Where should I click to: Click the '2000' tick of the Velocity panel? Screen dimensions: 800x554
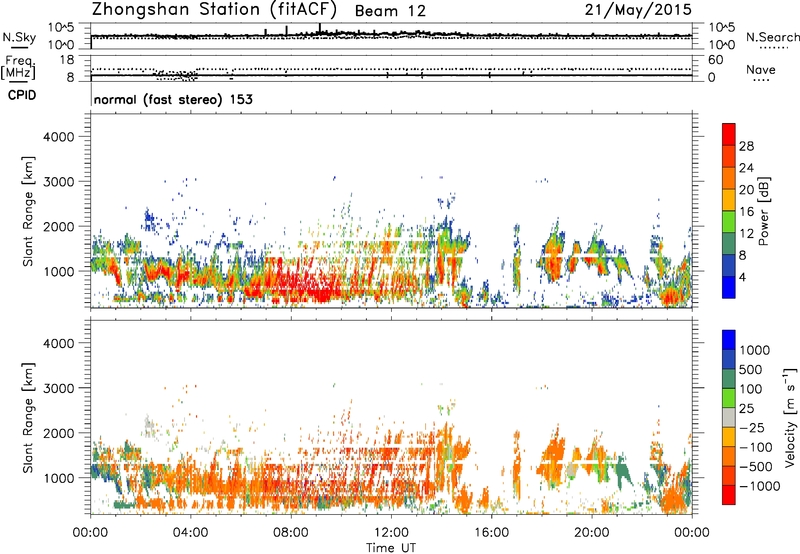(x=58, y=433)
